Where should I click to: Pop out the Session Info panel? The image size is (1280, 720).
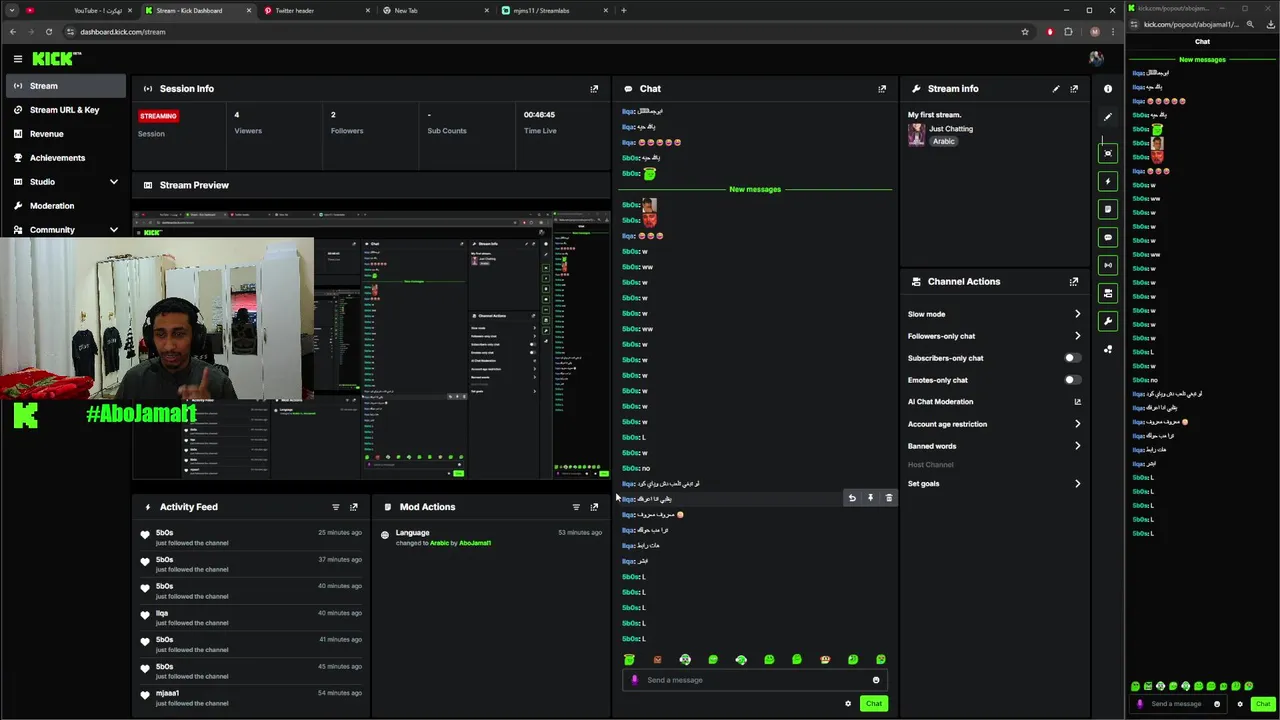pyautogui.click(x=594, y=89)
